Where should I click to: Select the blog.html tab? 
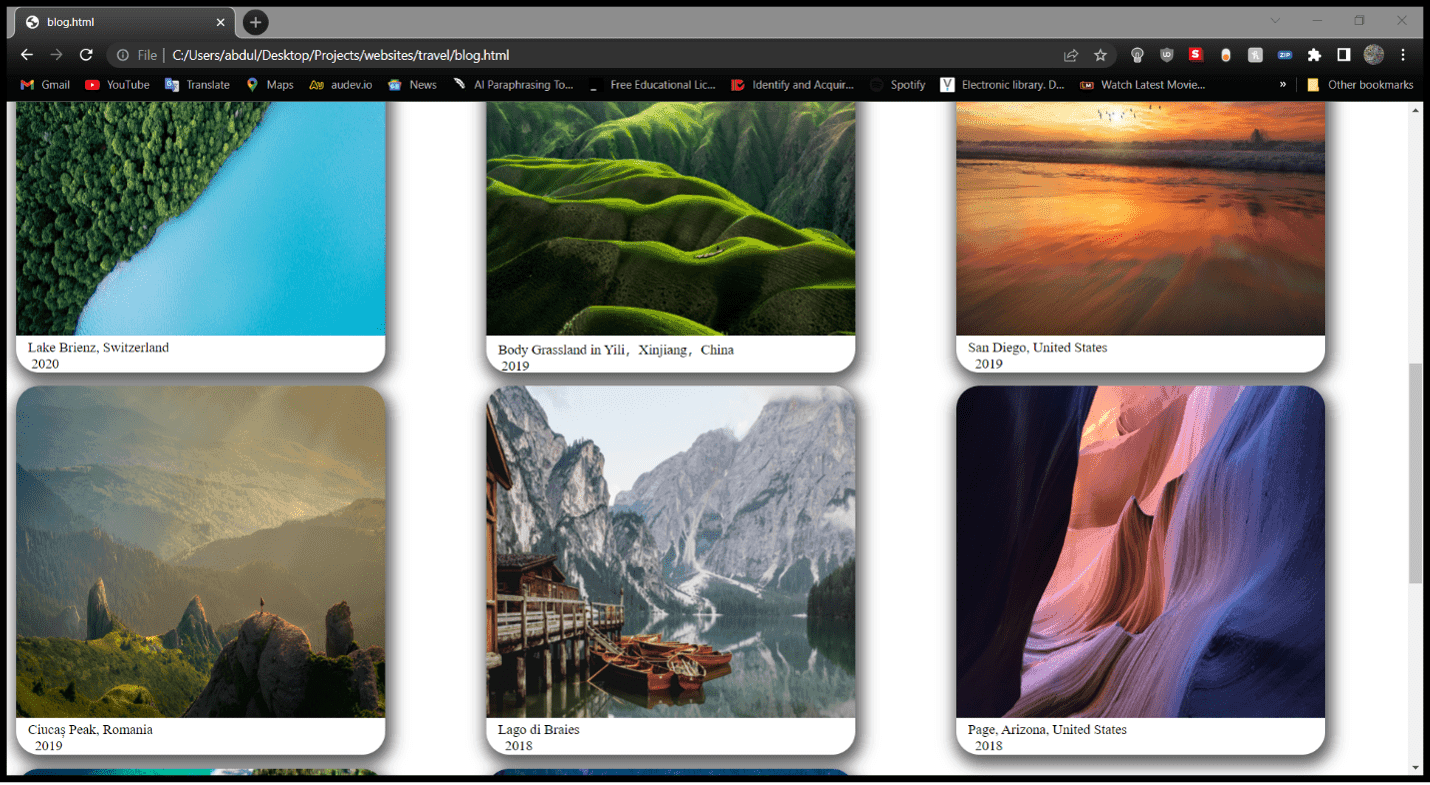pyautogui.click(x=125, y=22)
